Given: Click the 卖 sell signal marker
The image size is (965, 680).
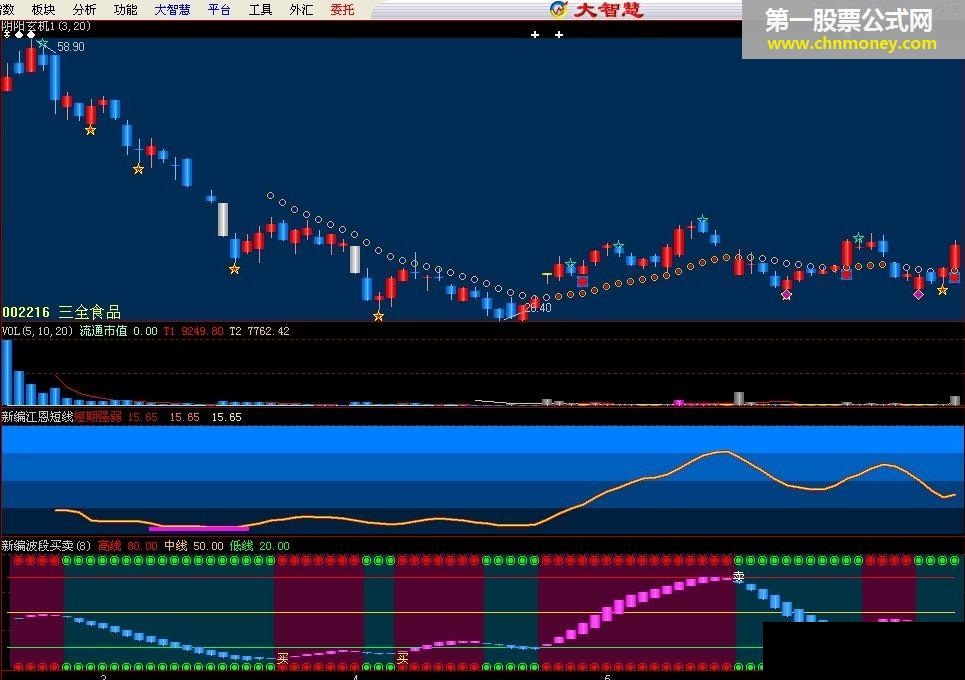Looking at the screenshot, I should pos(739,577).
